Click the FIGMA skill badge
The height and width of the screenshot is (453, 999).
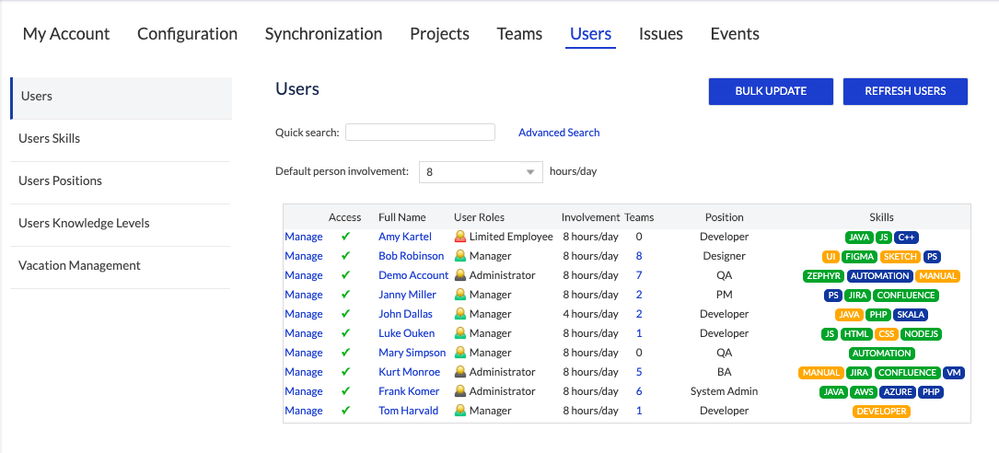(859, 257)
